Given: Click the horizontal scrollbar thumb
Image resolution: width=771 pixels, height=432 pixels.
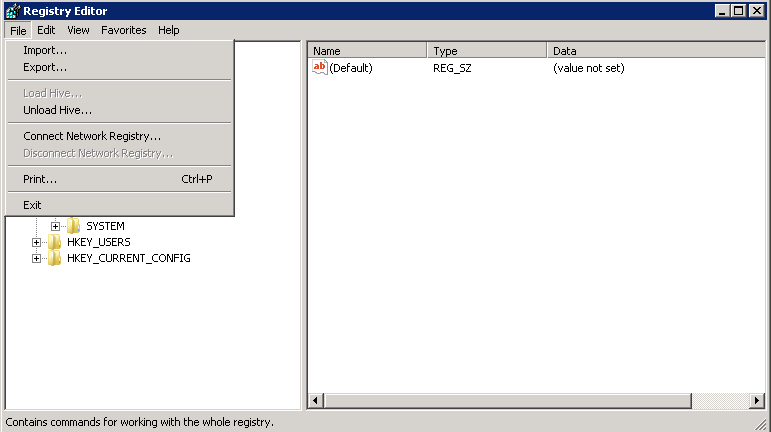Looking at the screenshot, I should (507, 401).
